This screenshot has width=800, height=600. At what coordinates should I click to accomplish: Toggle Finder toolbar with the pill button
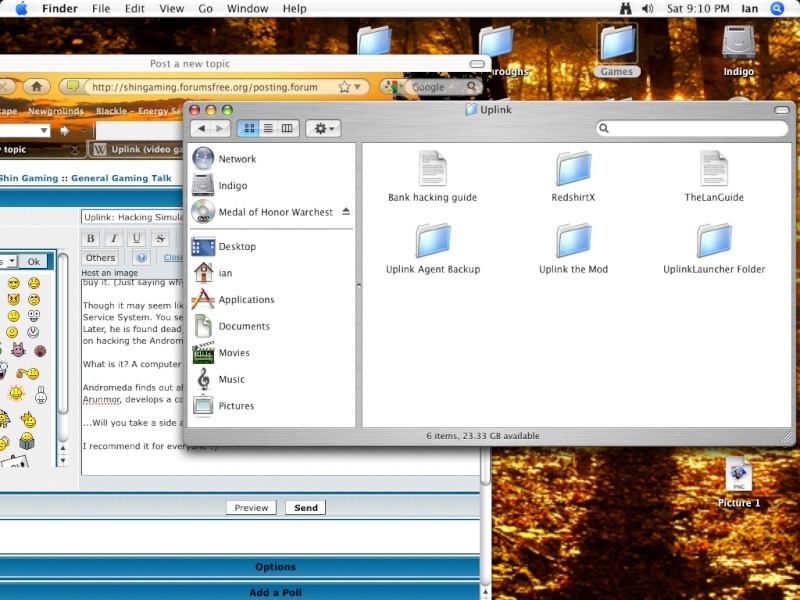pyautogui.click(x=781, y=110)
